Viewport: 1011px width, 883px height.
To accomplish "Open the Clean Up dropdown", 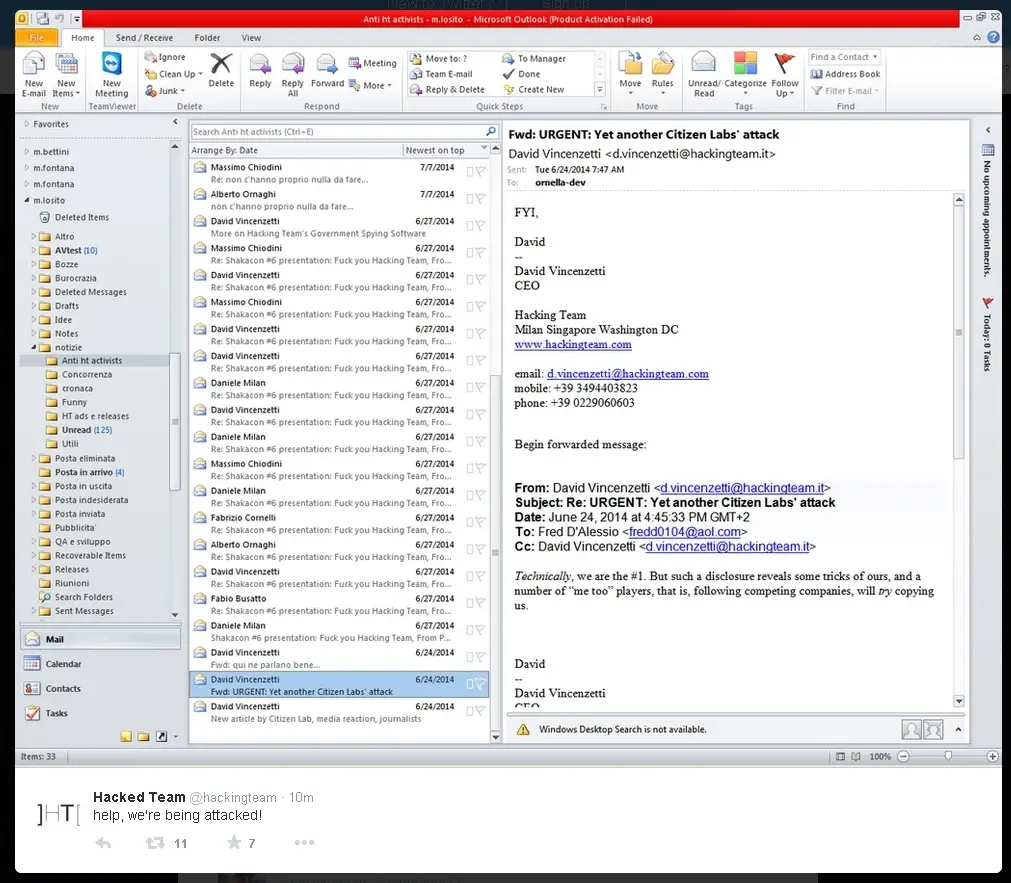I will 173,74.
